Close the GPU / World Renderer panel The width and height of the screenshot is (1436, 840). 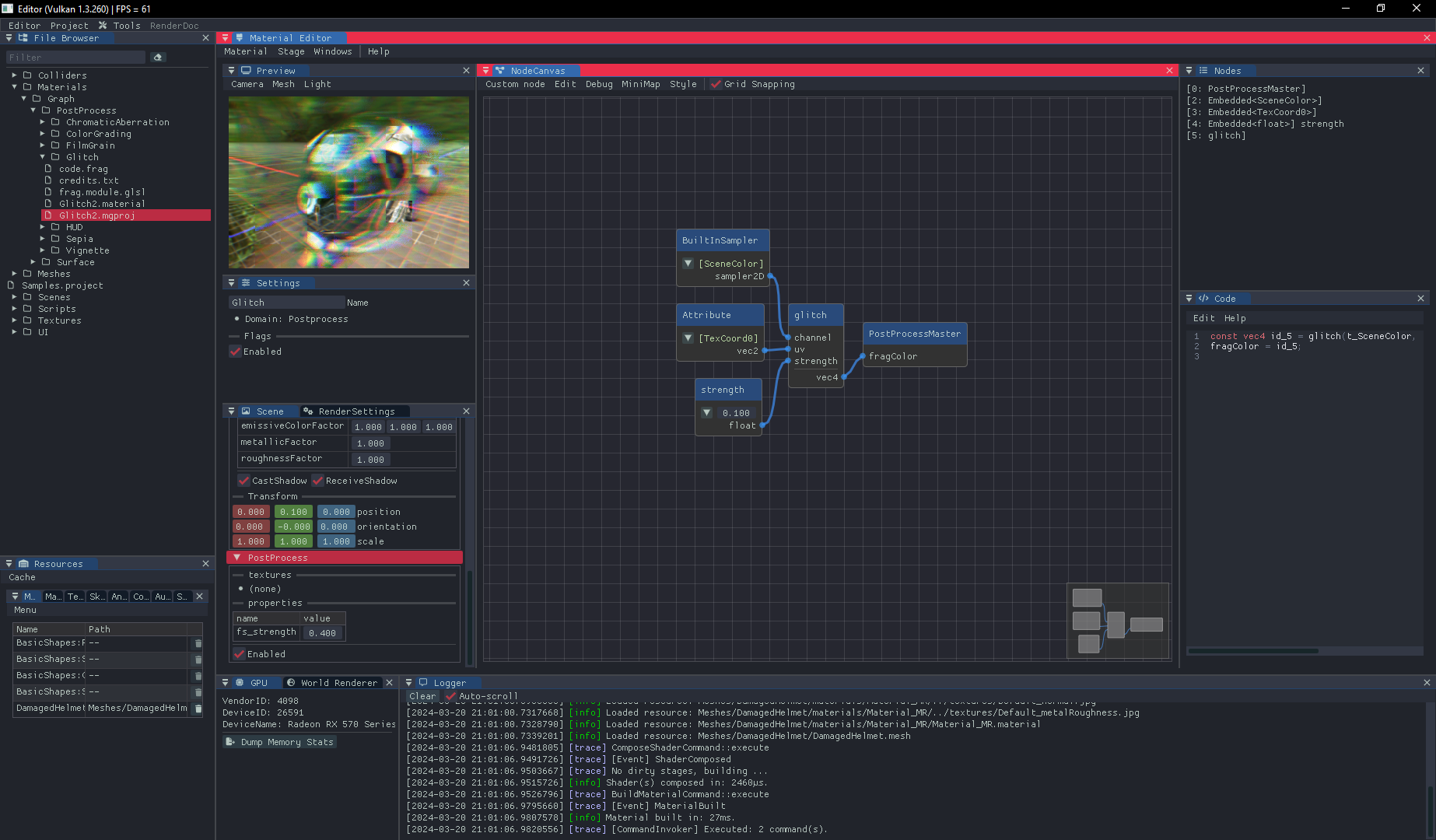(x=389, y=683)
